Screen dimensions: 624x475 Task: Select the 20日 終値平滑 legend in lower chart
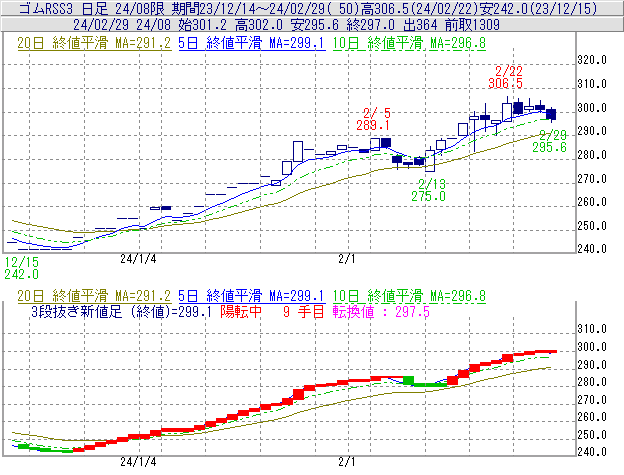[94, 296]
